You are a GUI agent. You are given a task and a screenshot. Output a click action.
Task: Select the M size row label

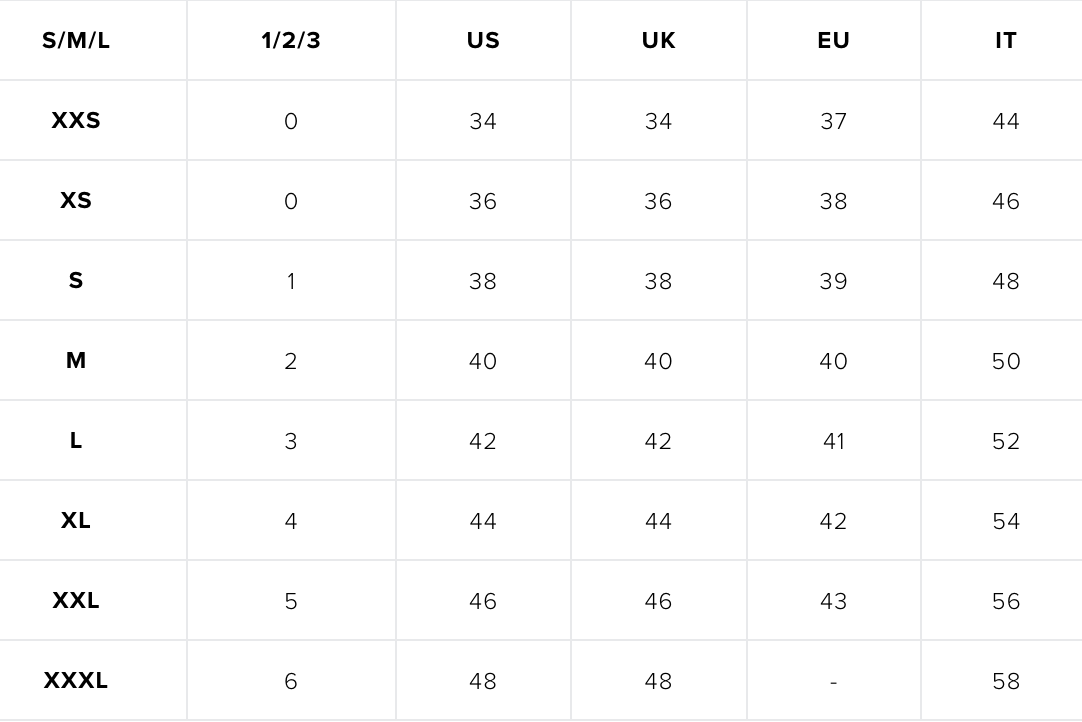[76, 360]
